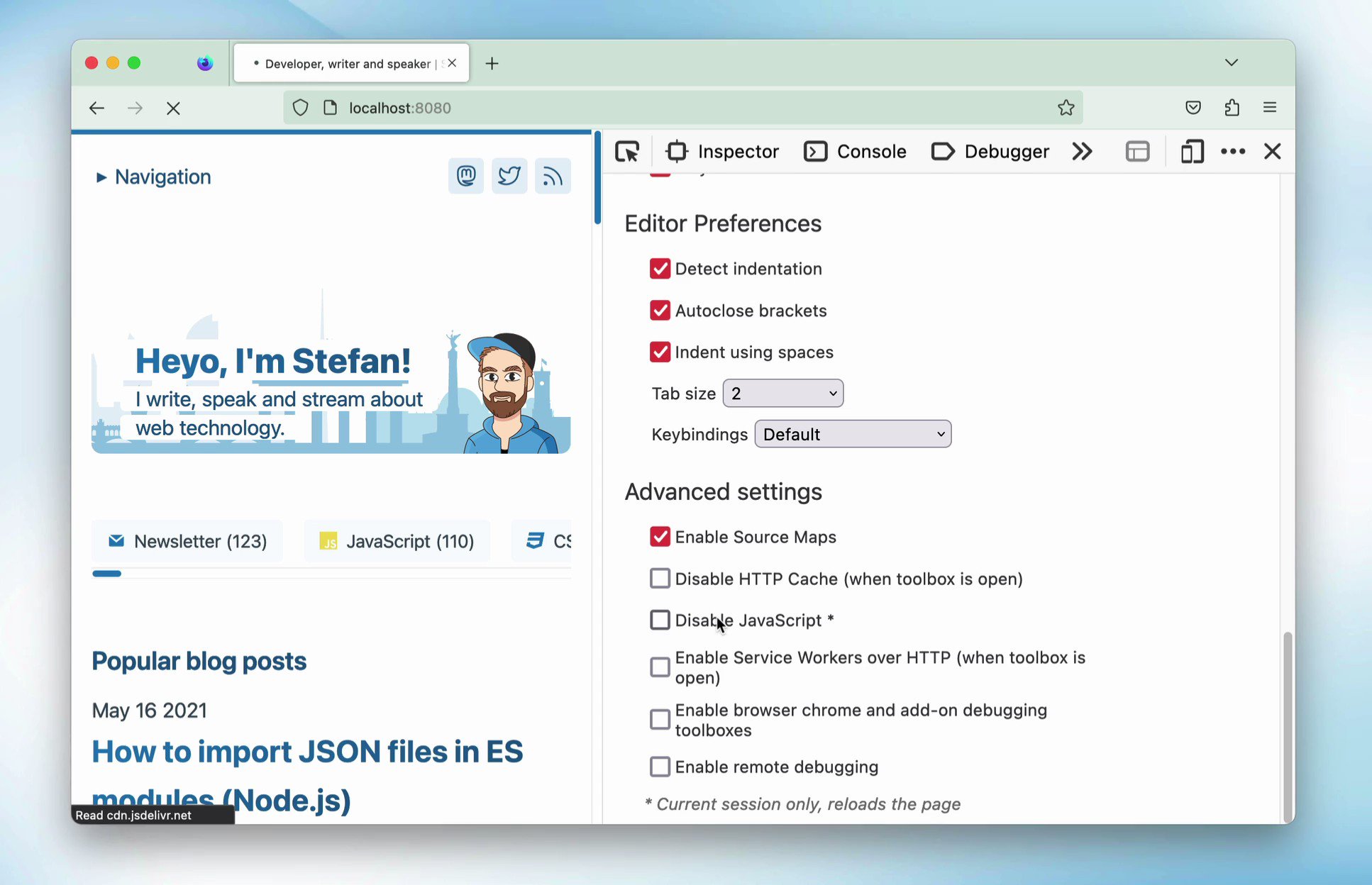
Task: Open the Newsletter (123) topic link
Action: click(x=187, y=542)
